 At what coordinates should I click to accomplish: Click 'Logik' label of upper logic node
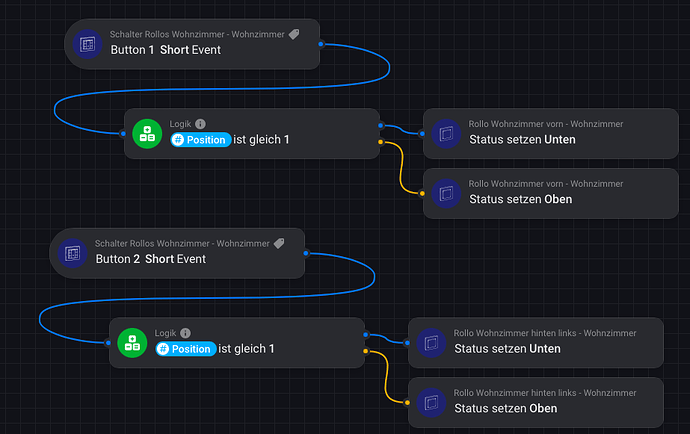[180, 124]
